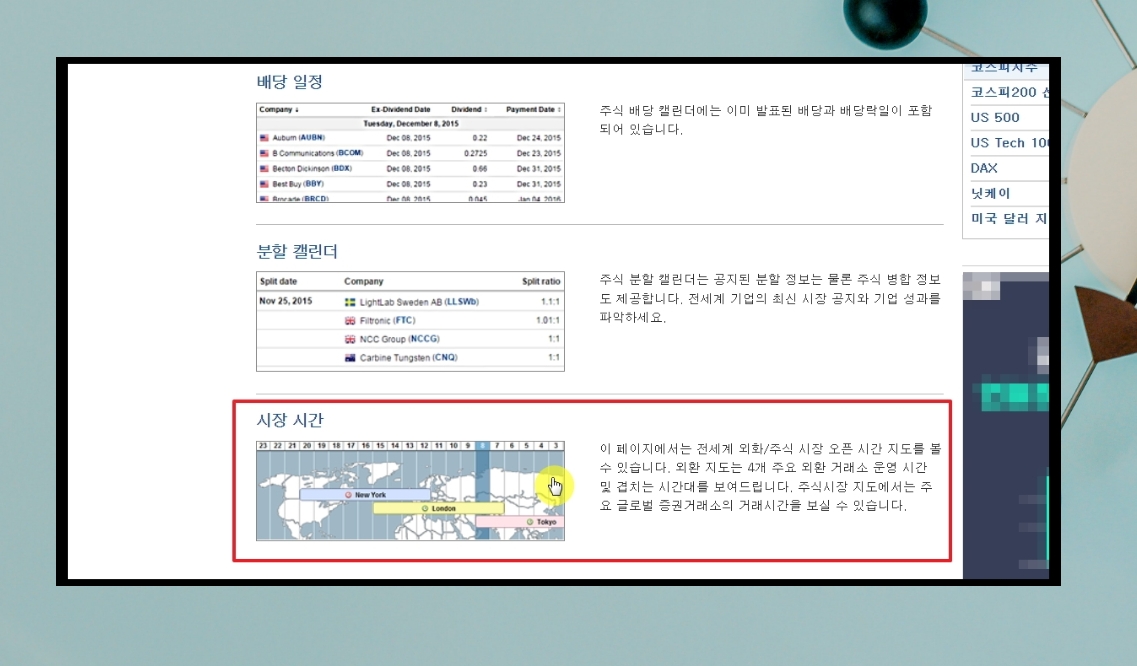The width and height of the screenshot is (1137, 666).
Task: Click the New York bar on the map
Action: pyautogui.click(x=365, y=495)
